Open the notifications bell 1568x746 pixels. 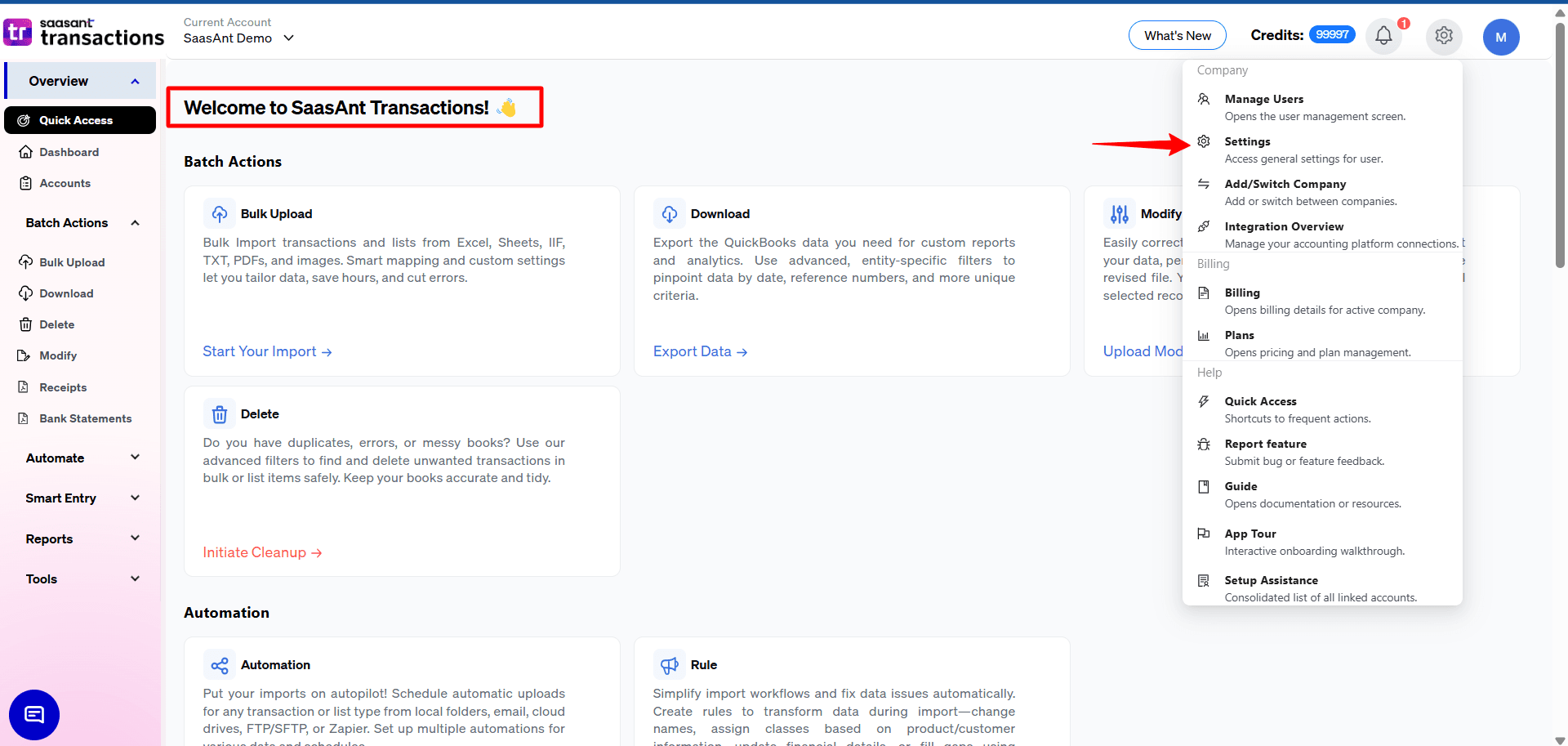[x=1383, y=35]
